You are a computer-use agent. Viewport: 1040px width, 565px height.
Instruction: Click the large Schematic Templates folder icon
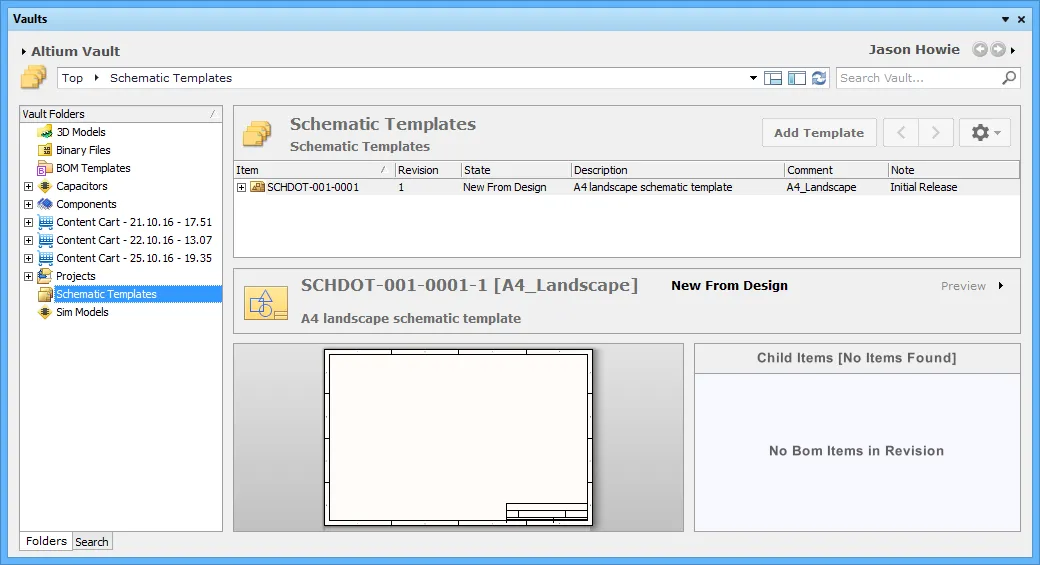257,133
